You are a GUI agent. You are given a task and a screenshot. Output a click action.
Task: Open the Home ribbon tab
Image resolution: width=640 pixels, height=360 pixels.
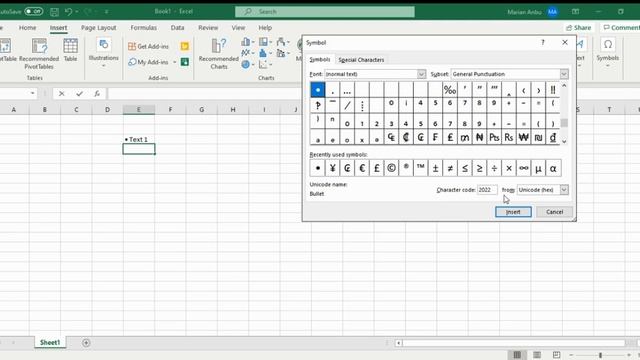coord(27,28)
